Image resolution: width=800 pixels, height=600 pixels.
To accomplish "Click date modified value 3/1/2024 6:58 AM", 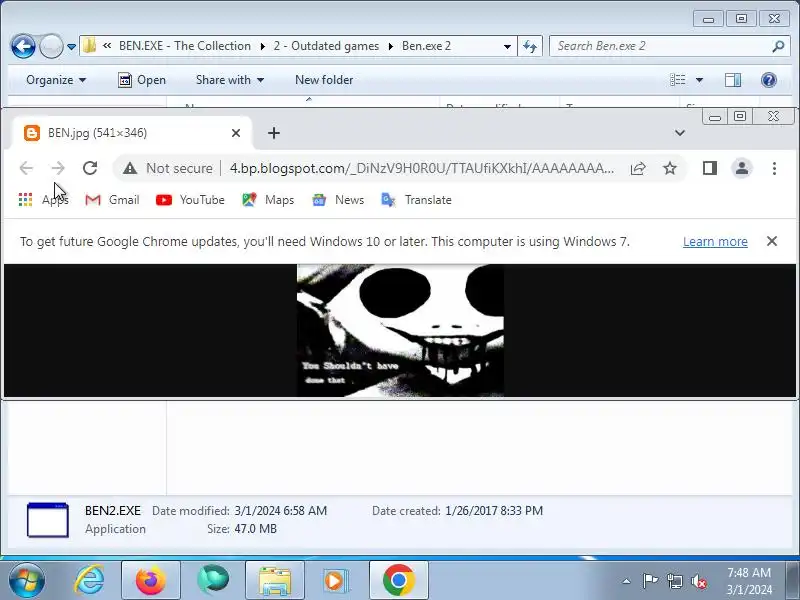I will coord(281,511).
